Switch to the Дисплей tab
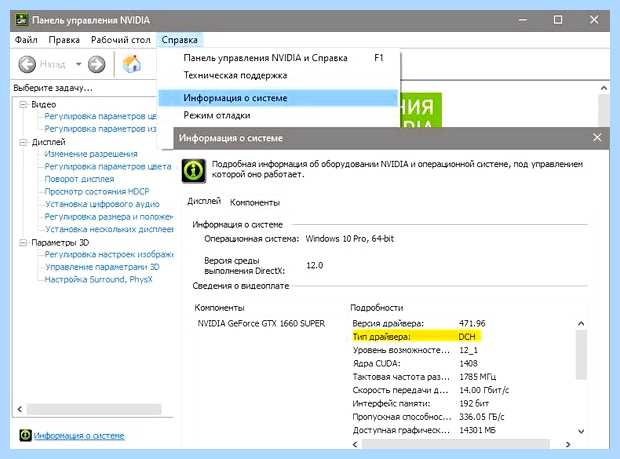Viewport: 620px width, 459px height. [x=204, y=201]
